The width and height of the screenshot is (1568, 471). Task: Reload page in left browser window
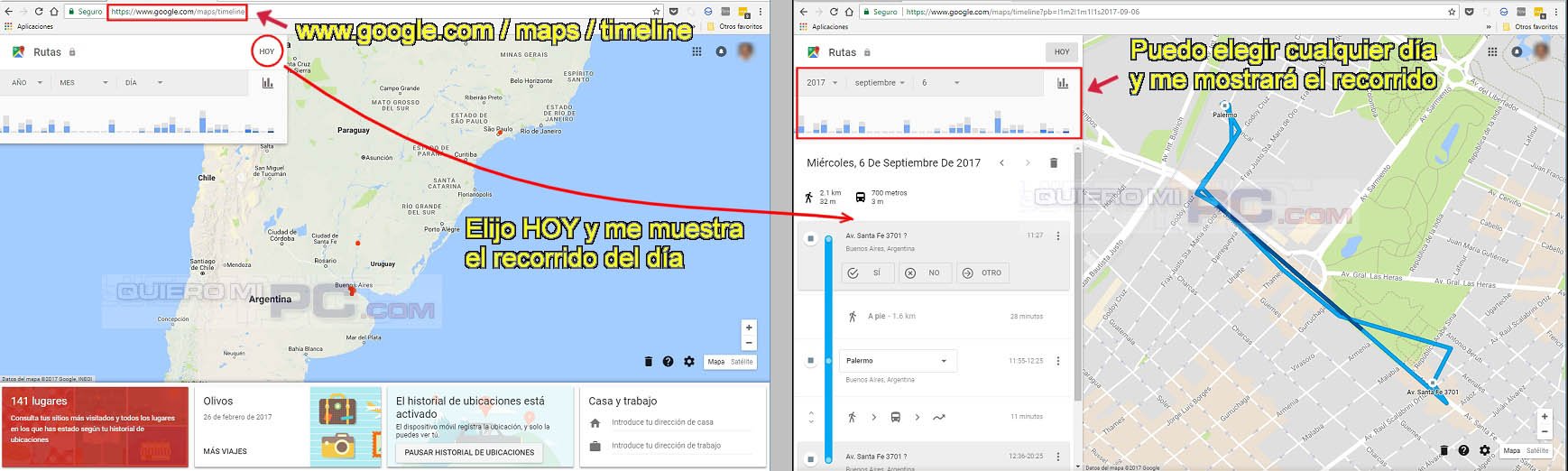click(x=38, y=12)
